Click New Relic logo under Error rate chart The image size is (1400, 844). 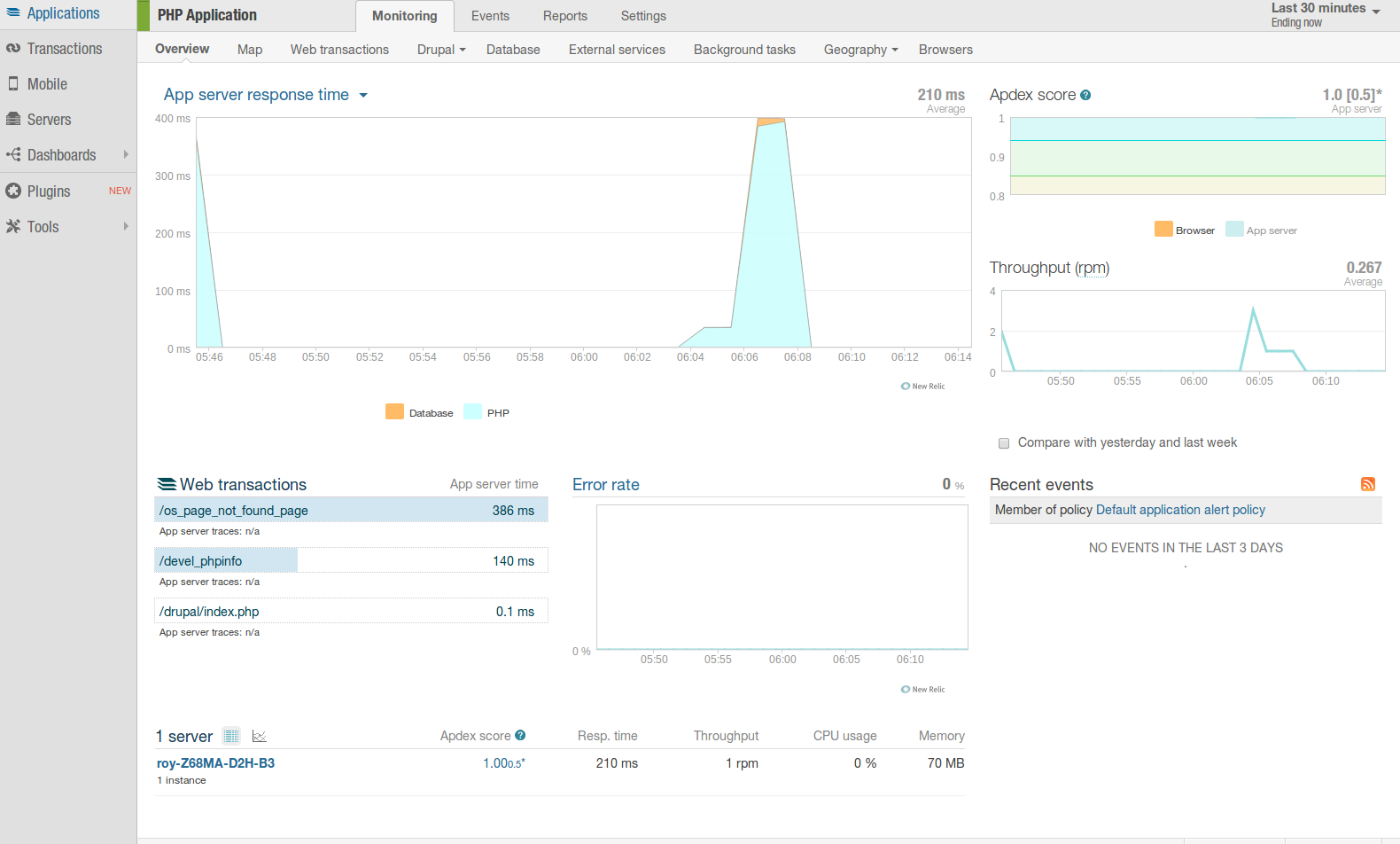[x=922, y=689]
